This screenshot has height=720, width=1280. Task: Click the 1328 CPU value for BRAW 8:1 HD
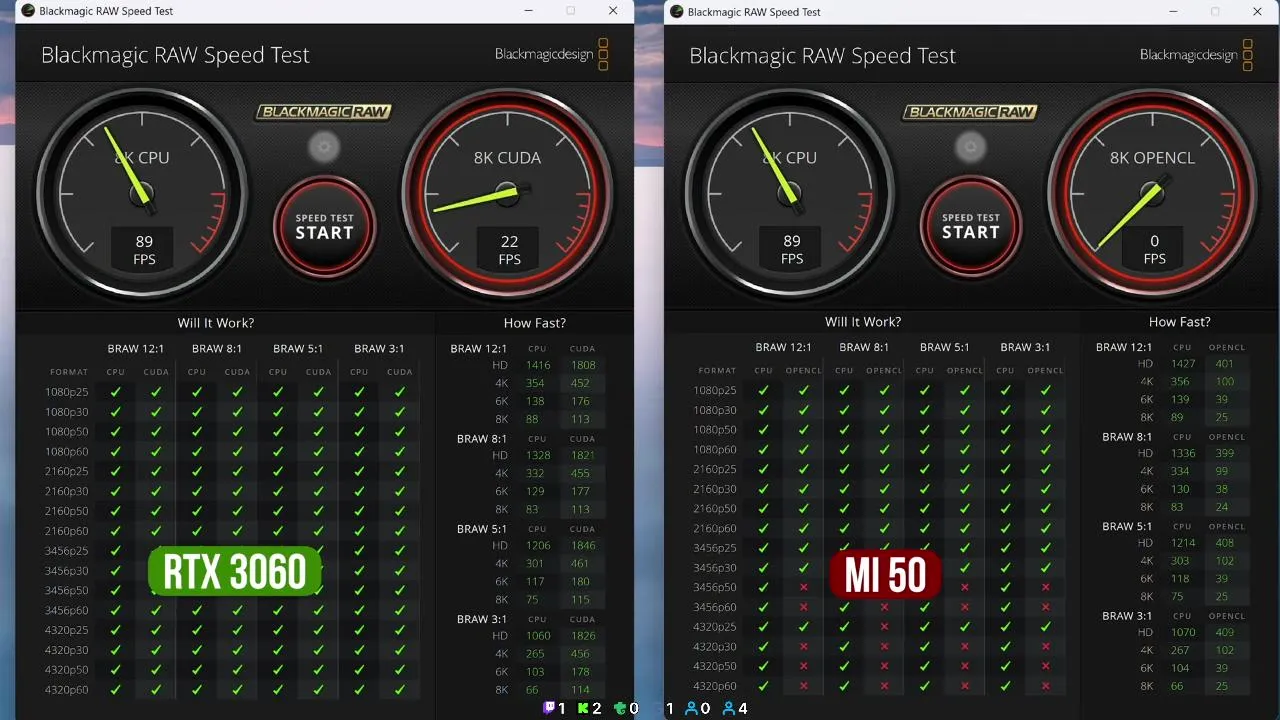pos(538,455)
